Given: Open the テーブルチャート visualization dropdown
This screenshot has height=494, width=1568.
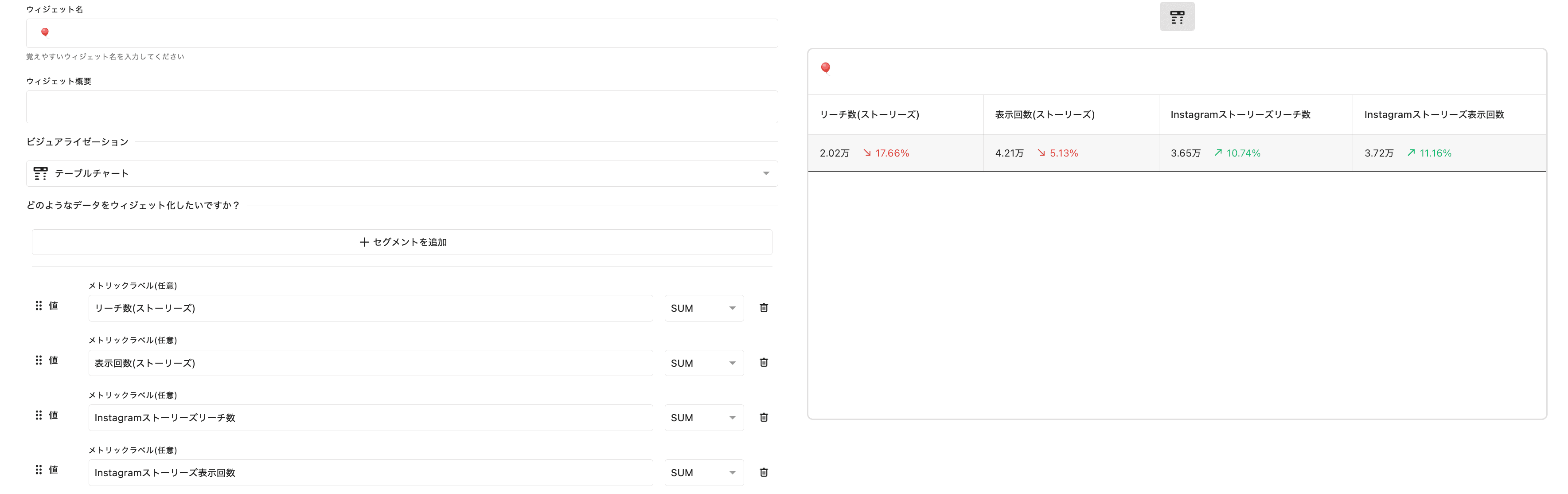Looking at the screenshot, I should (402, 173).
